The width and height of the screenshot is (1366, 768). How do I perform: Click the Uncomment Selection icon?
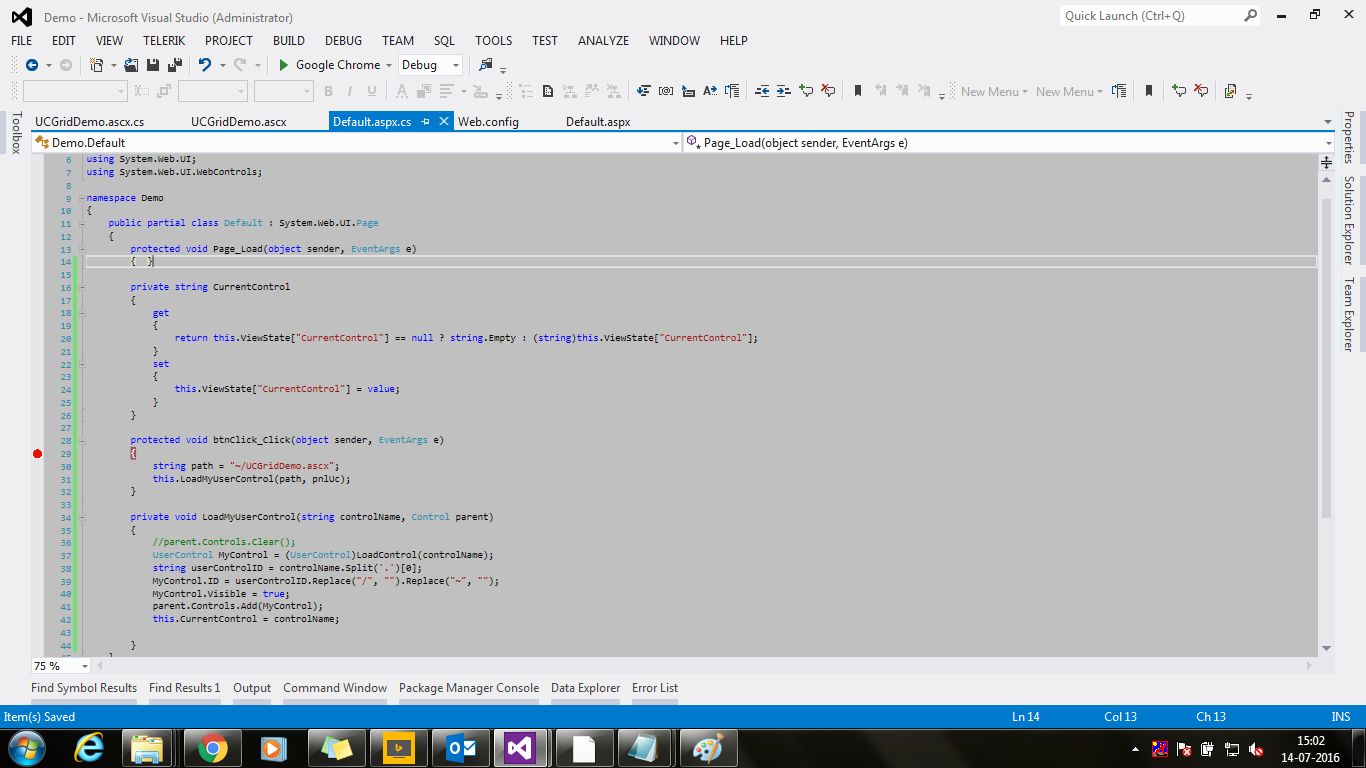point(828,91)
